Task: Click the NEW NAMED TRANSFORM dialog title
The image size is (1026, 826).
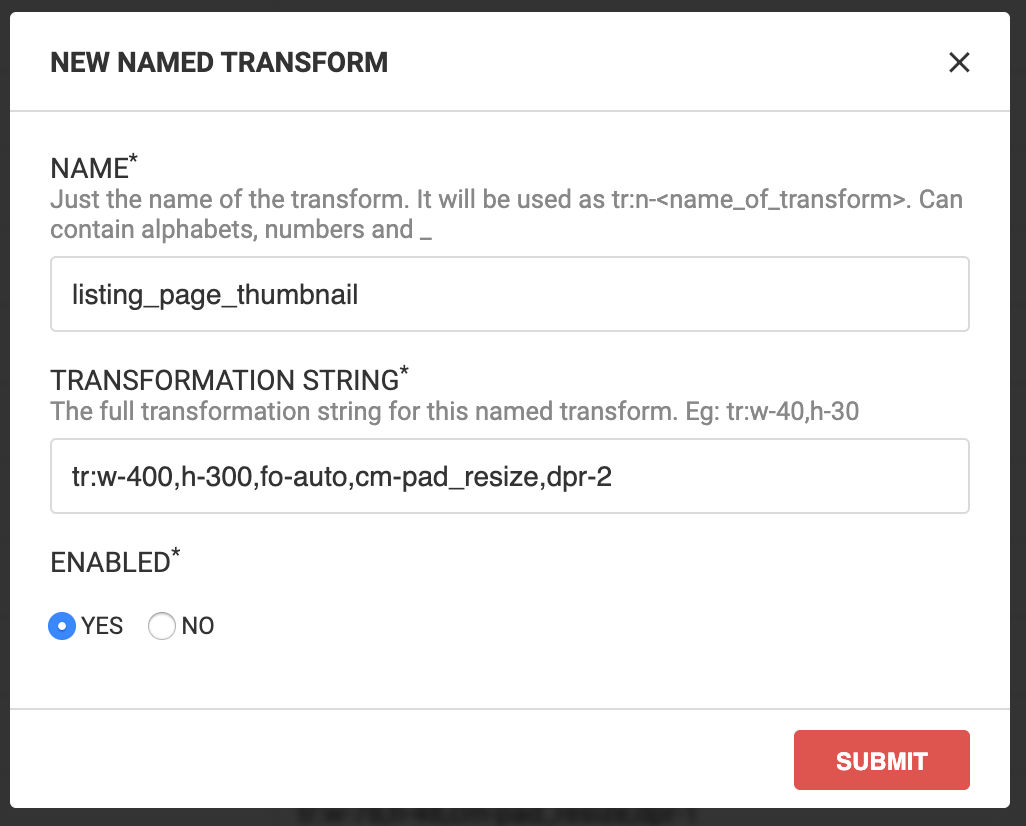Action: 219,63
